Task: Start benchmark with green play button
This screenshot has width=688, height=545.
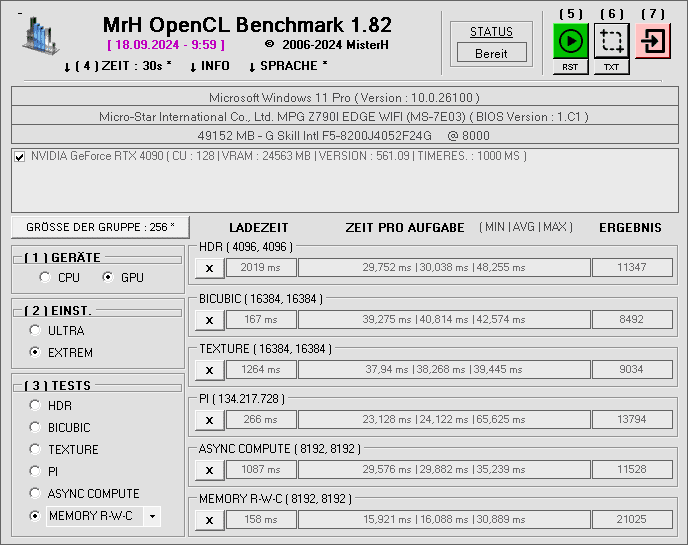Action: point(570,41)
